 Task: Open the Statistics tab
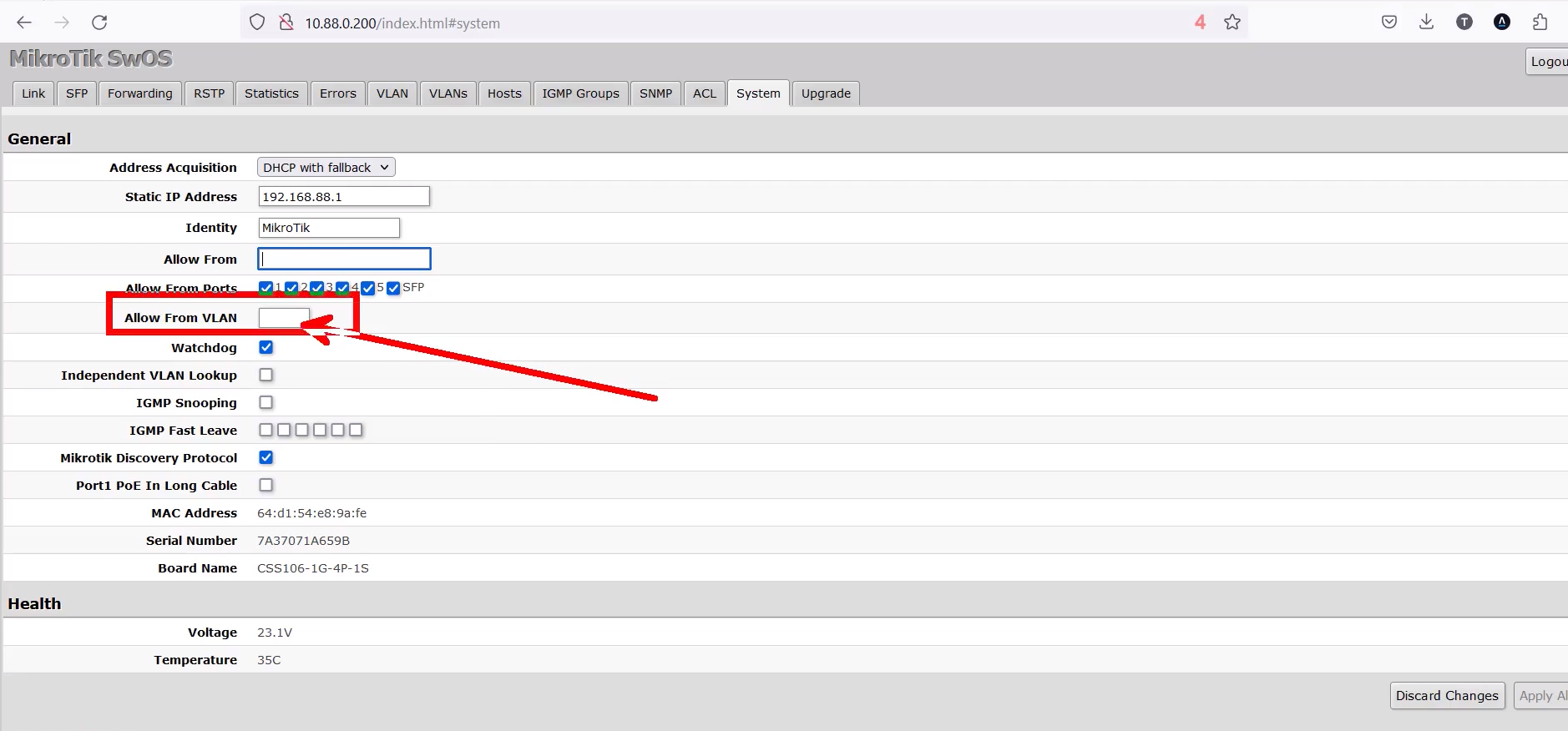pyautogui.click(x=271, y=93)
